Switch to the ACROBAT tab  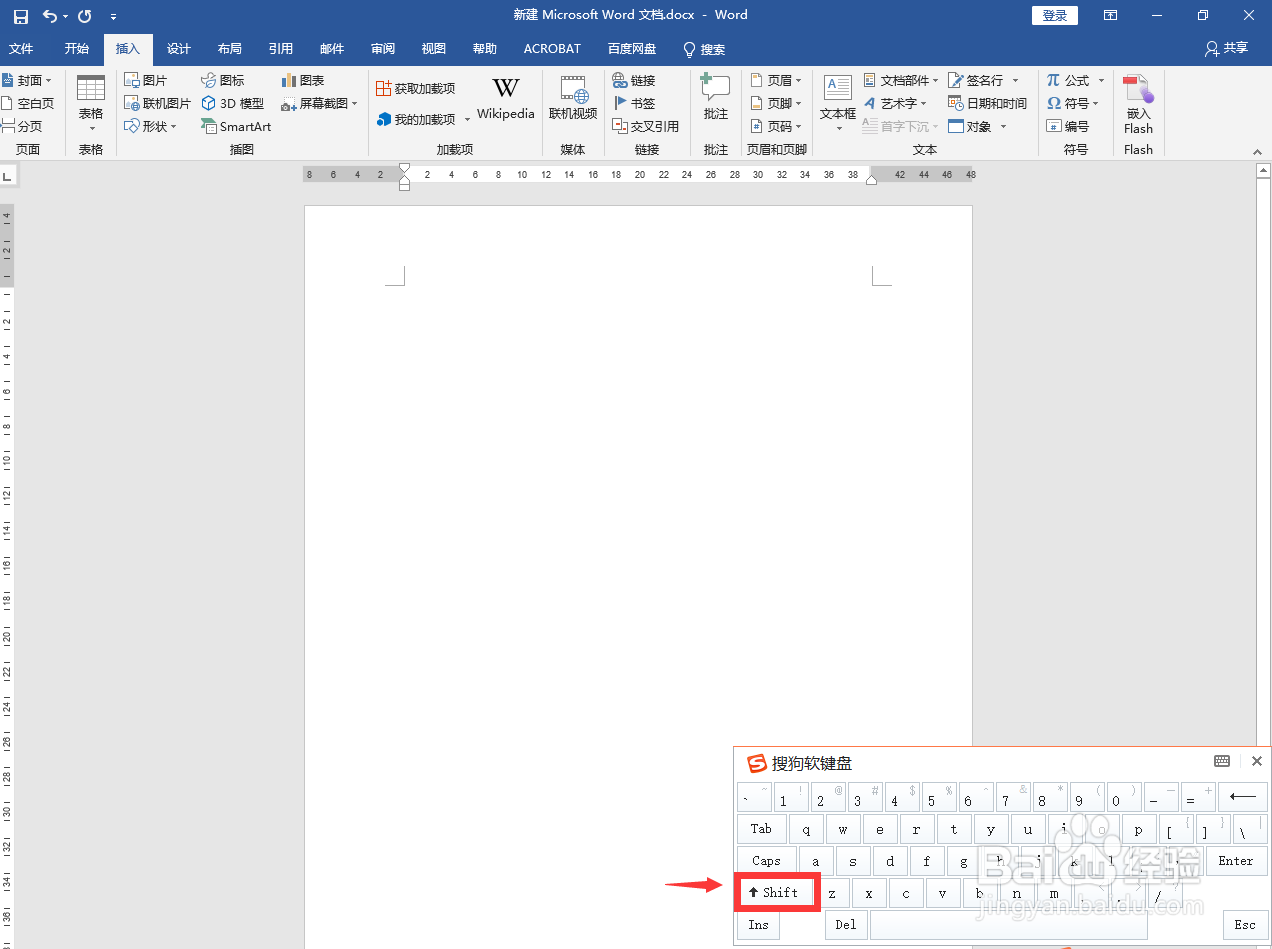click(552, 49)
